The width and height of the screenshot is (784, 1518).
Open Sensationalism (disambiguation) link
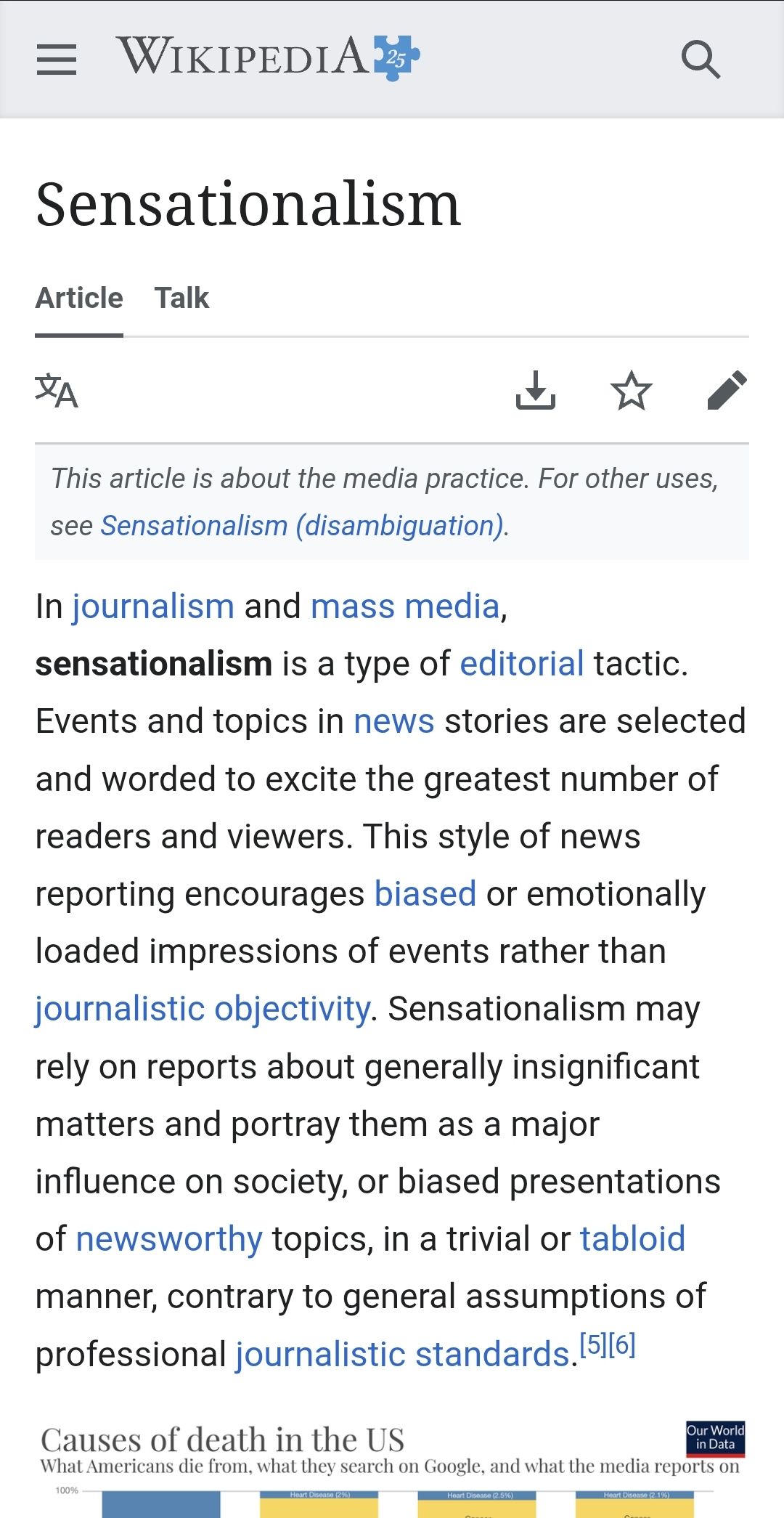pos(302,525)
